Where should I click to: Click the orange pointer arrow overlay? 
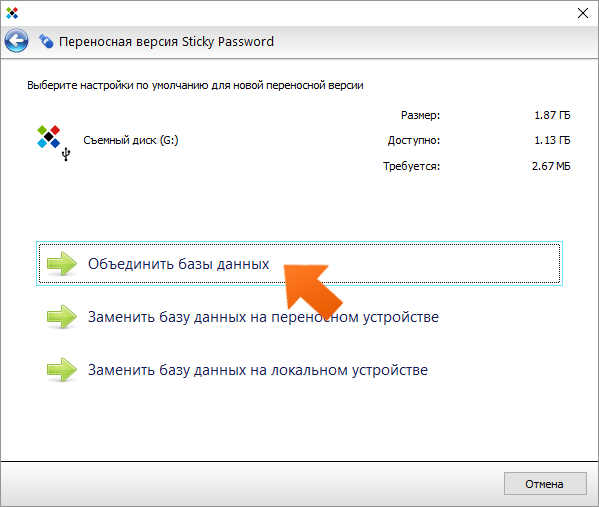[311, 288]
